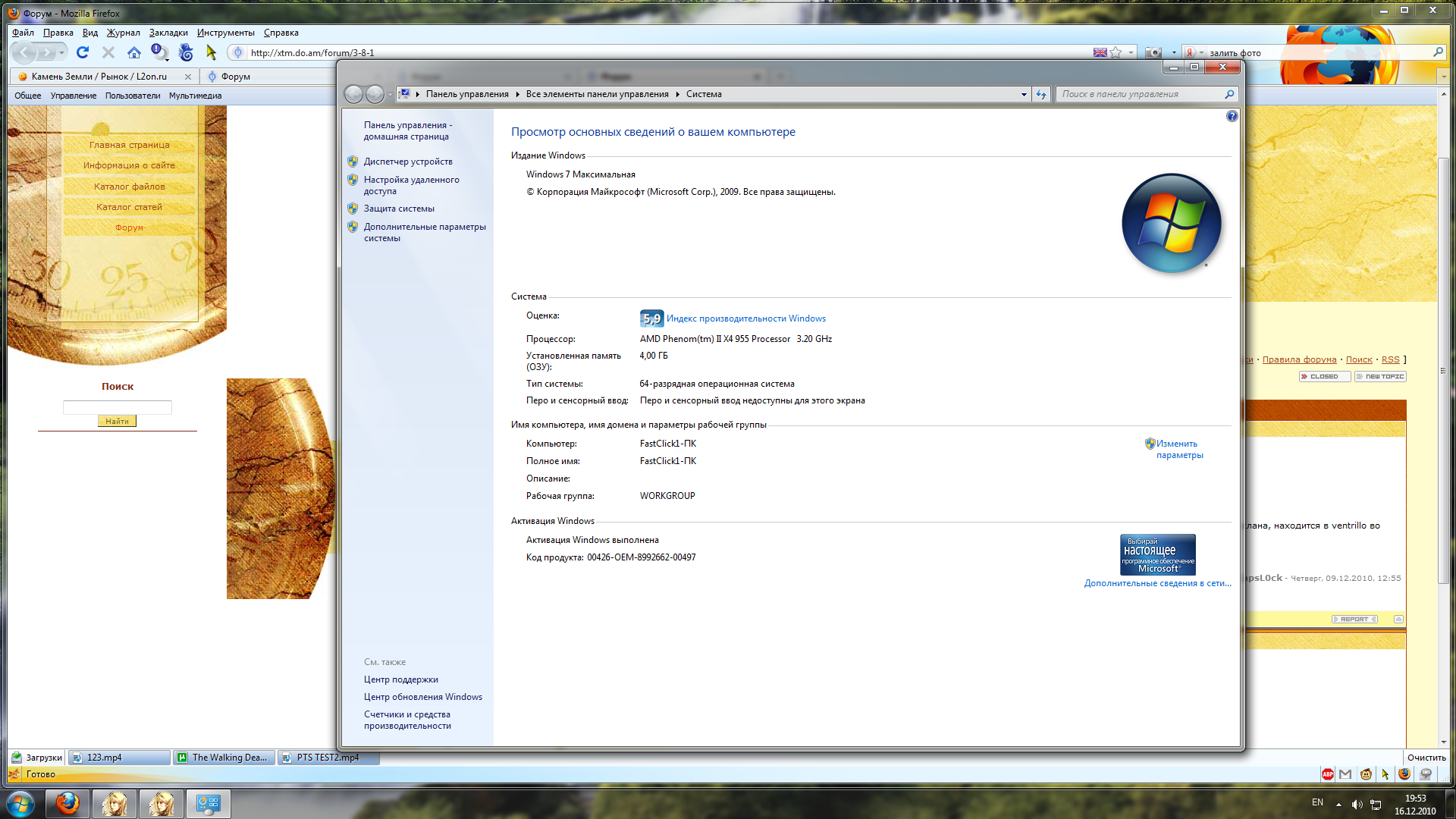Image resolution: width=1456 pixels, height=819 pixels.
Task: Open the Закладки menu
Action: pos(168,33)
